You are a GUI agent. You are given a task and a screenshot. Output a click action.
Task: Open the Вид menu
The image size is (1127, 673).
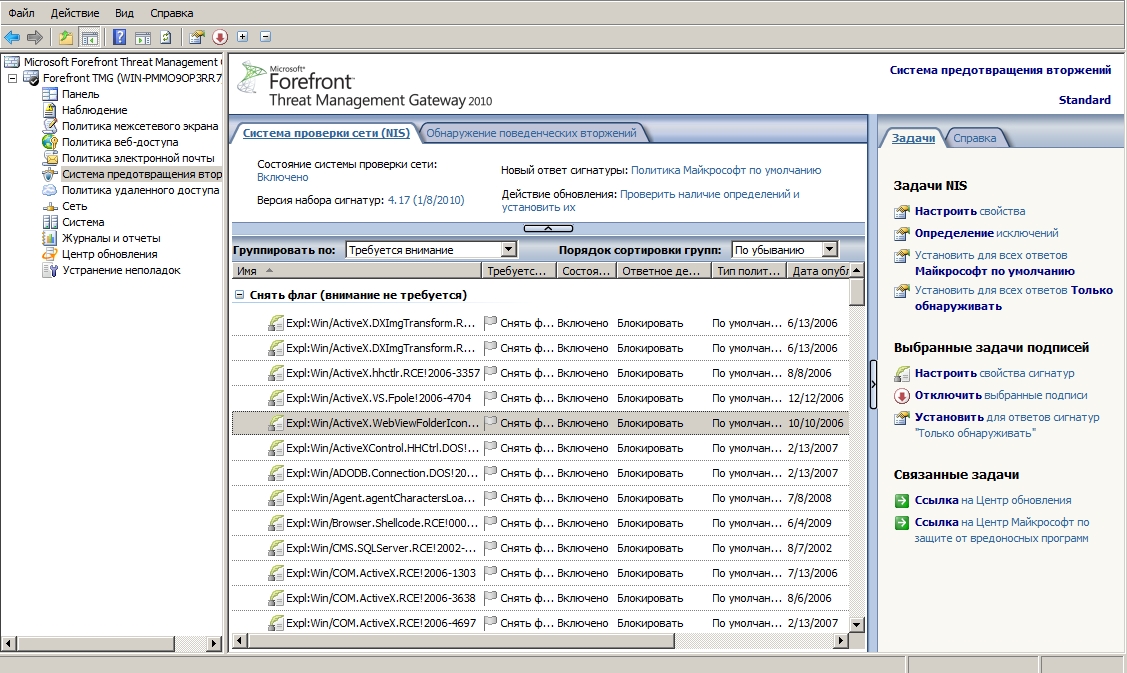click(x=124, y=13)
